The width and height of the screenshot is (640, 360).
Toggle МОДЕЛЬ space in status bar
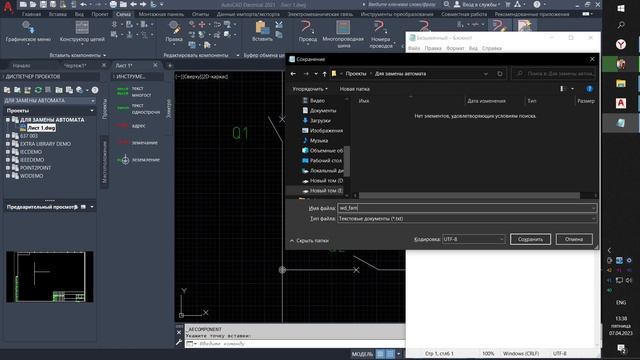pos(362,354)
